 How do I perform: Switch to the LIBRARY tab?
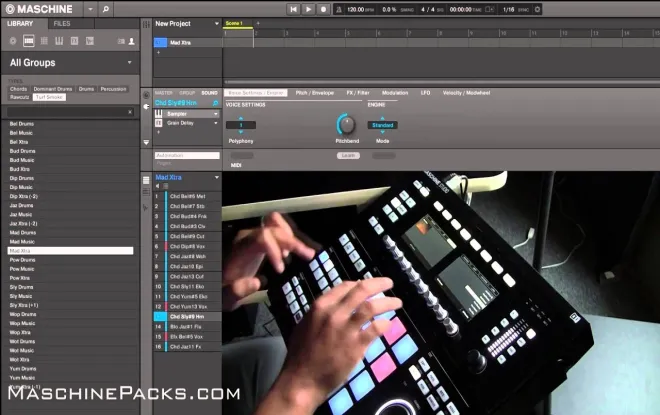coord(20,24)
